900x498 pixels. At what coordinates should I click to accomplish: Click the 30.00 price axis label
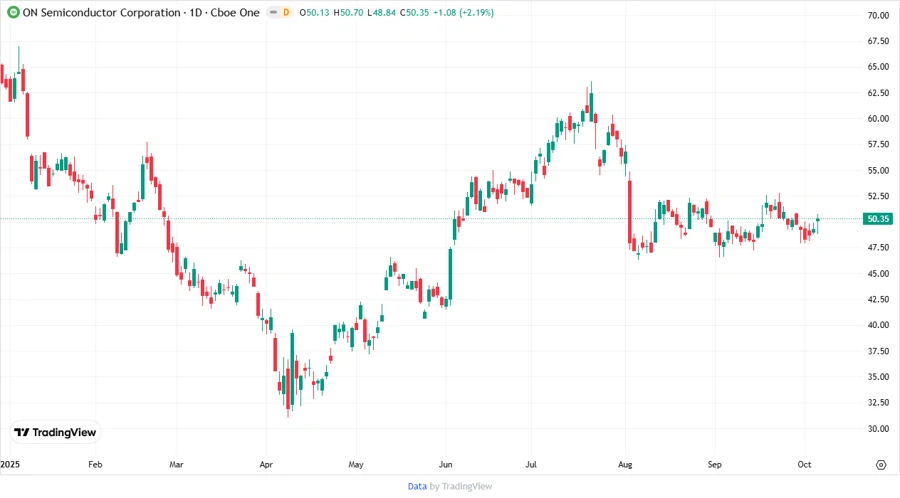(878, 428)
